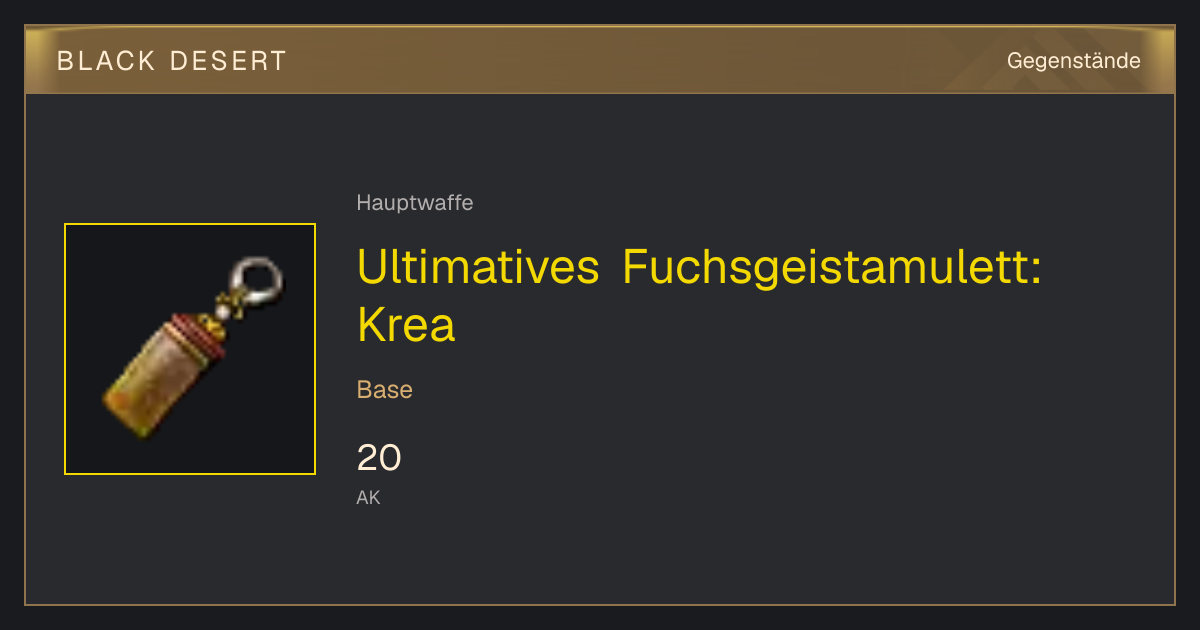Click the gold header banner
The width and height of the screenshot is (1200, 630).
(x=600, y=60)
